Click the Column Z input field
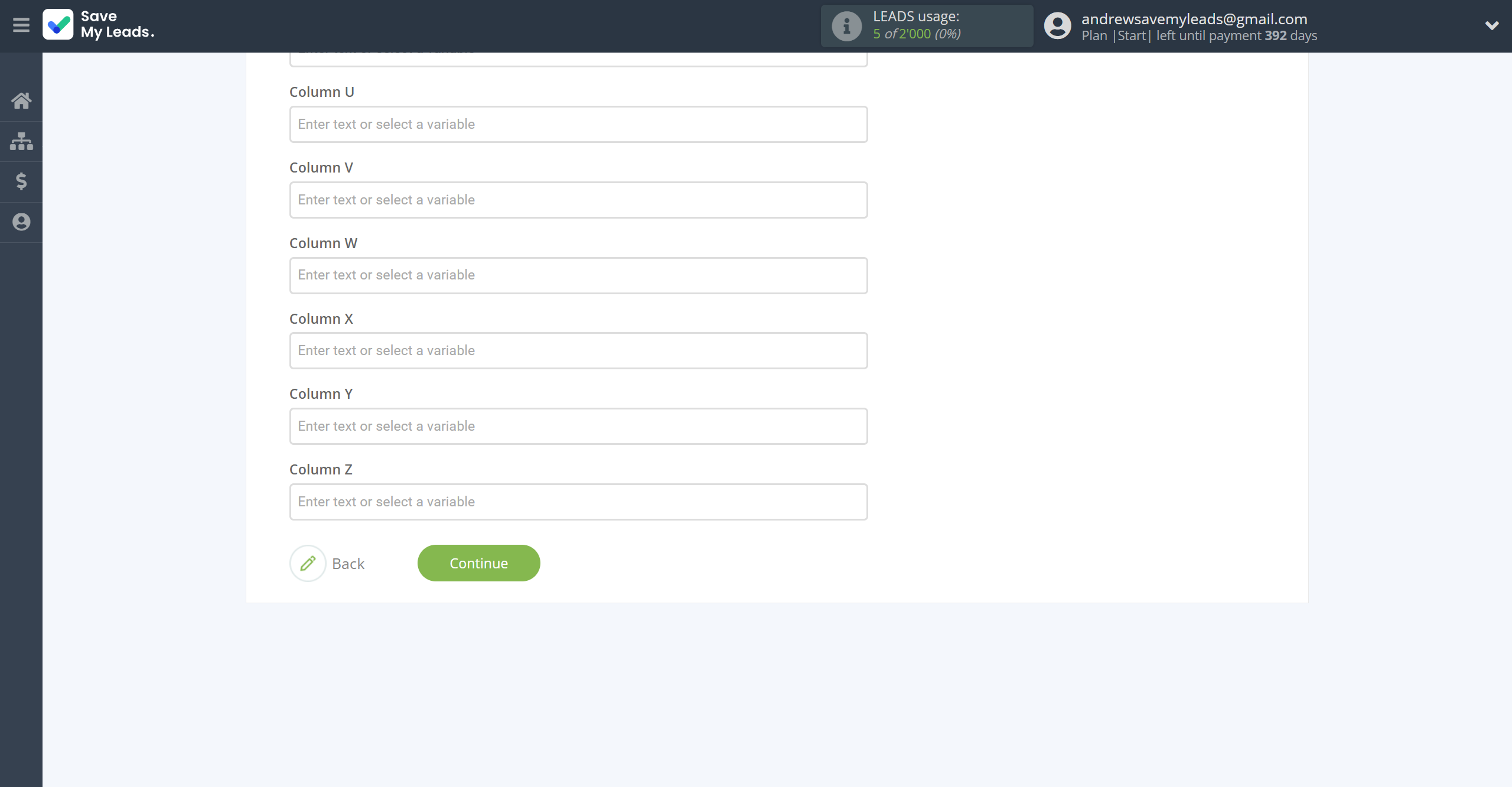This screenshot has width=1512, height=787. (x=578, y=501)
